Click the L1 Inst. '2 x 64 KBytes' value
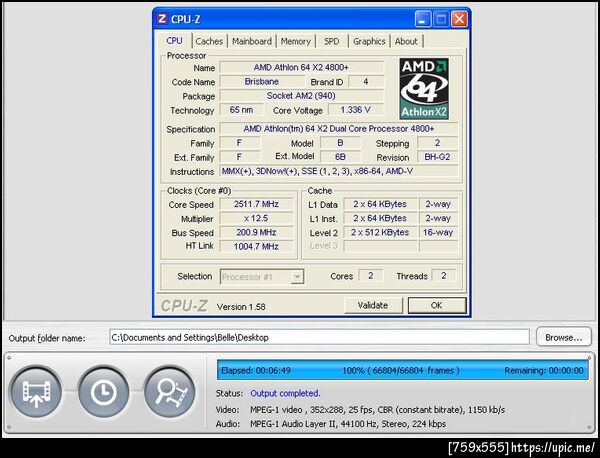The image size is (600, 458). pyautogui.click(x=380, y=218)
